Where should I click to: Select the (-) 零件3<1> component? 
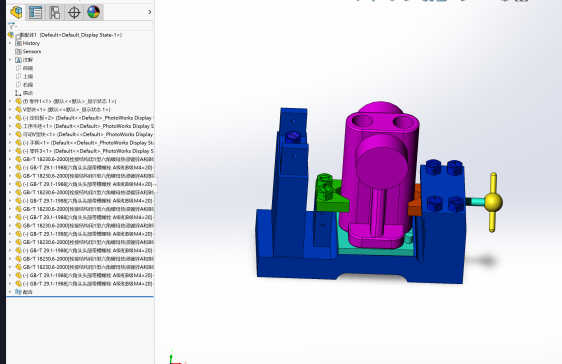click(84, 151)
